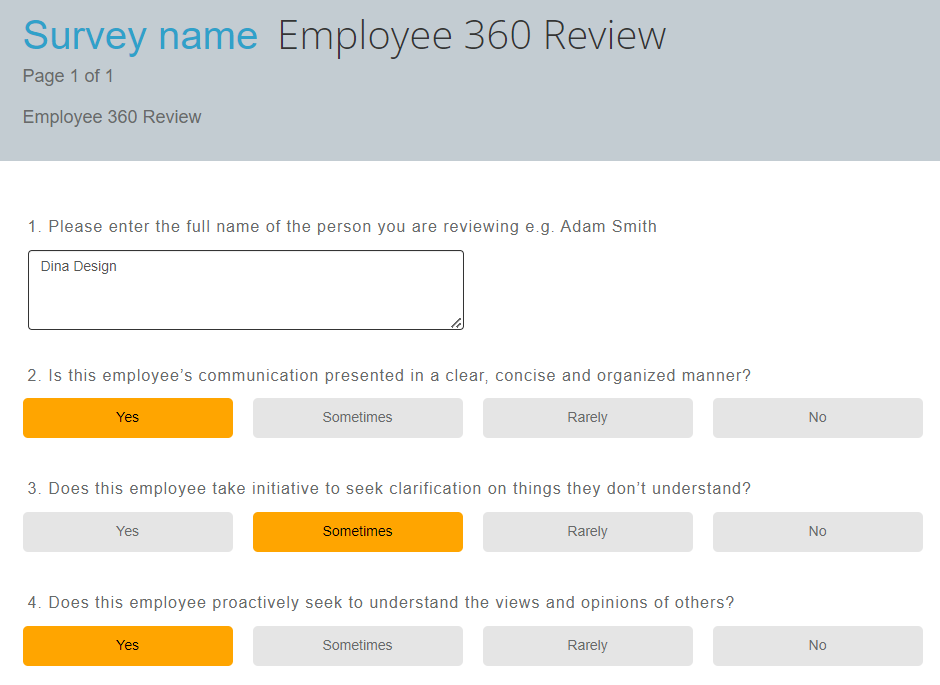The image size is (940, 685).
Task: Select "Yes" for question 3
Action: pyautogui.click(x=127, y=531)
